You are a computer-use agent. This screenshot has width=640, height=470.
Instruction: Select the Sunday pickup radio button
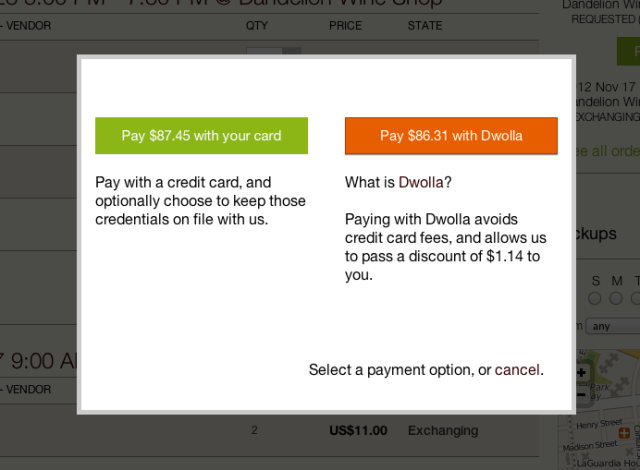click(596, 298)
